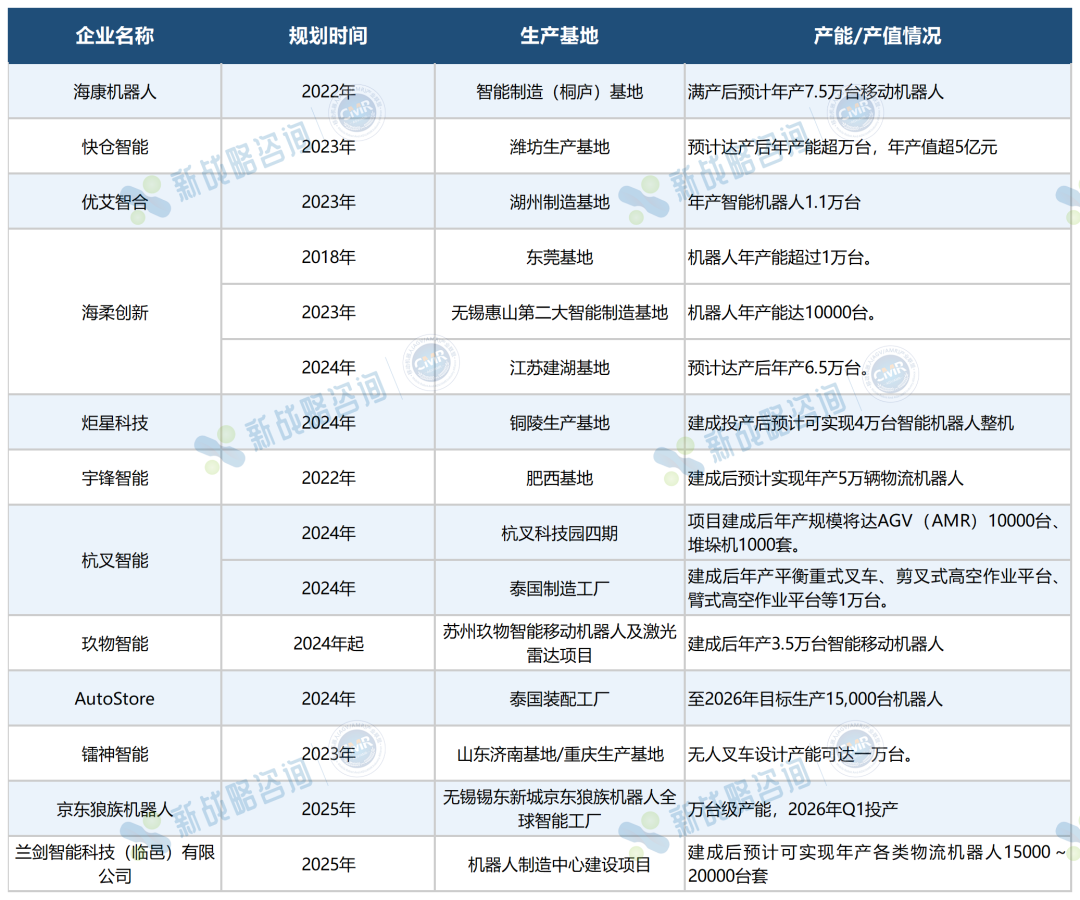Click the 优艾智合 company cell
This screenshot has width=1080, height=900.
pos(114,202)
